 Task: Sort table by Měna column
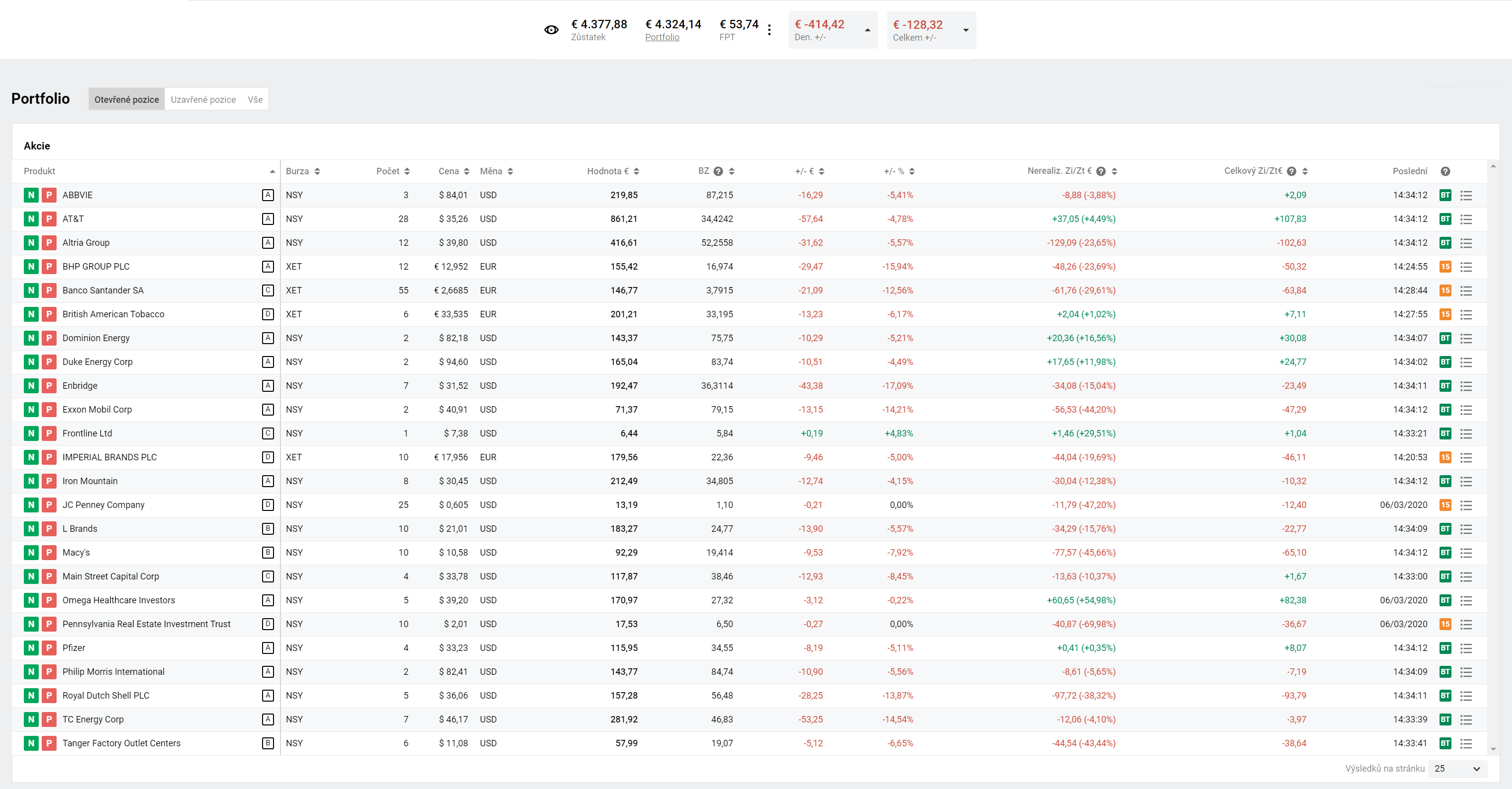coord(496,171)
